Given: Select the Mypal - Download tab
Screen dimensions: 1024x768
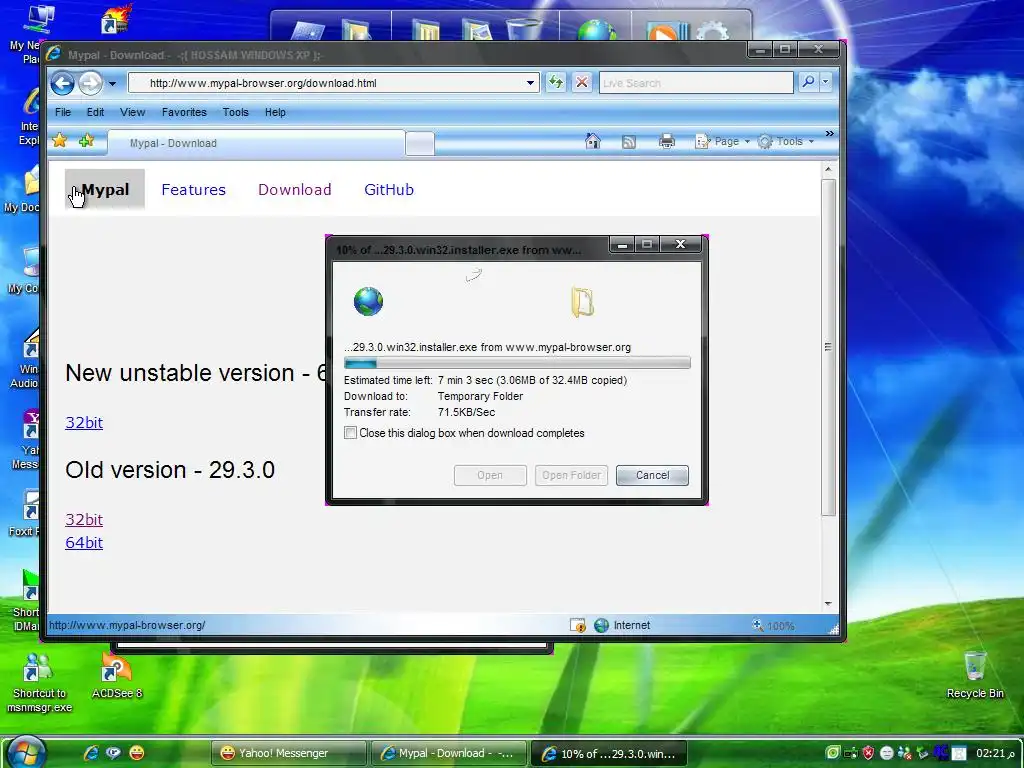Looking at the screenshot, I should (x=256, y=143).
